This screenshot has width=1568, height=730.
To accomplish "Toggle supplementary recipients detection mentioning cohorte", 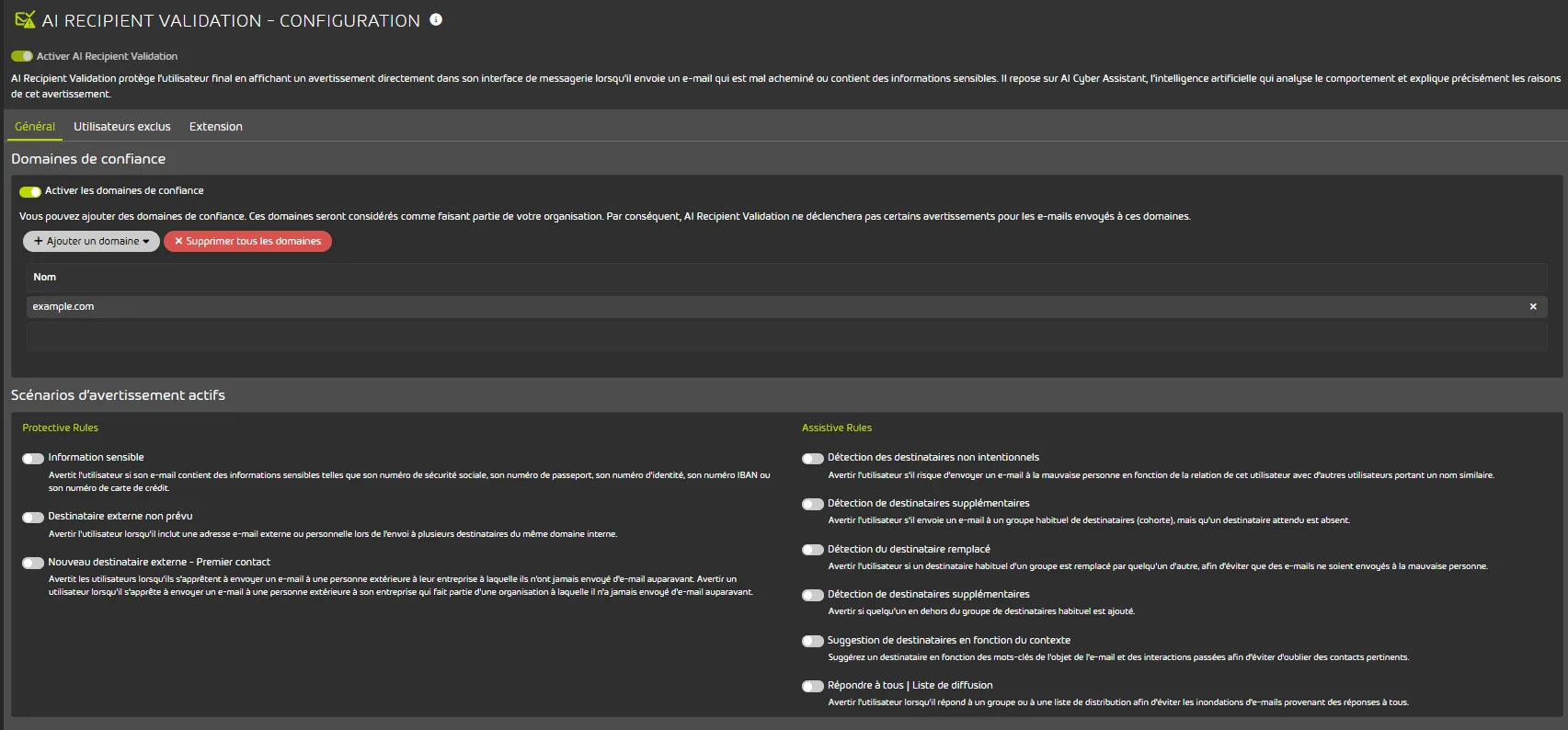I will 812,504.
